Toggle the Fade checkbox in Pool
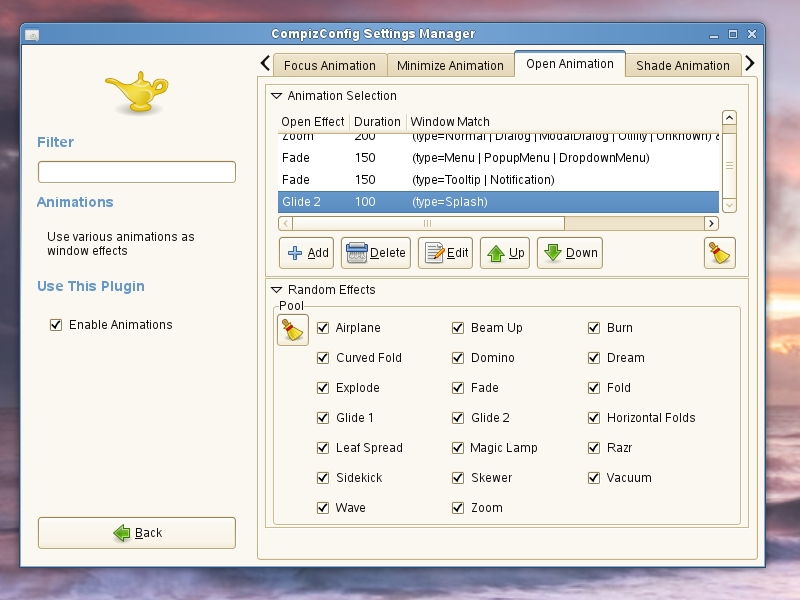The height and width of the screenshot is (600, 800). point(458,388)
